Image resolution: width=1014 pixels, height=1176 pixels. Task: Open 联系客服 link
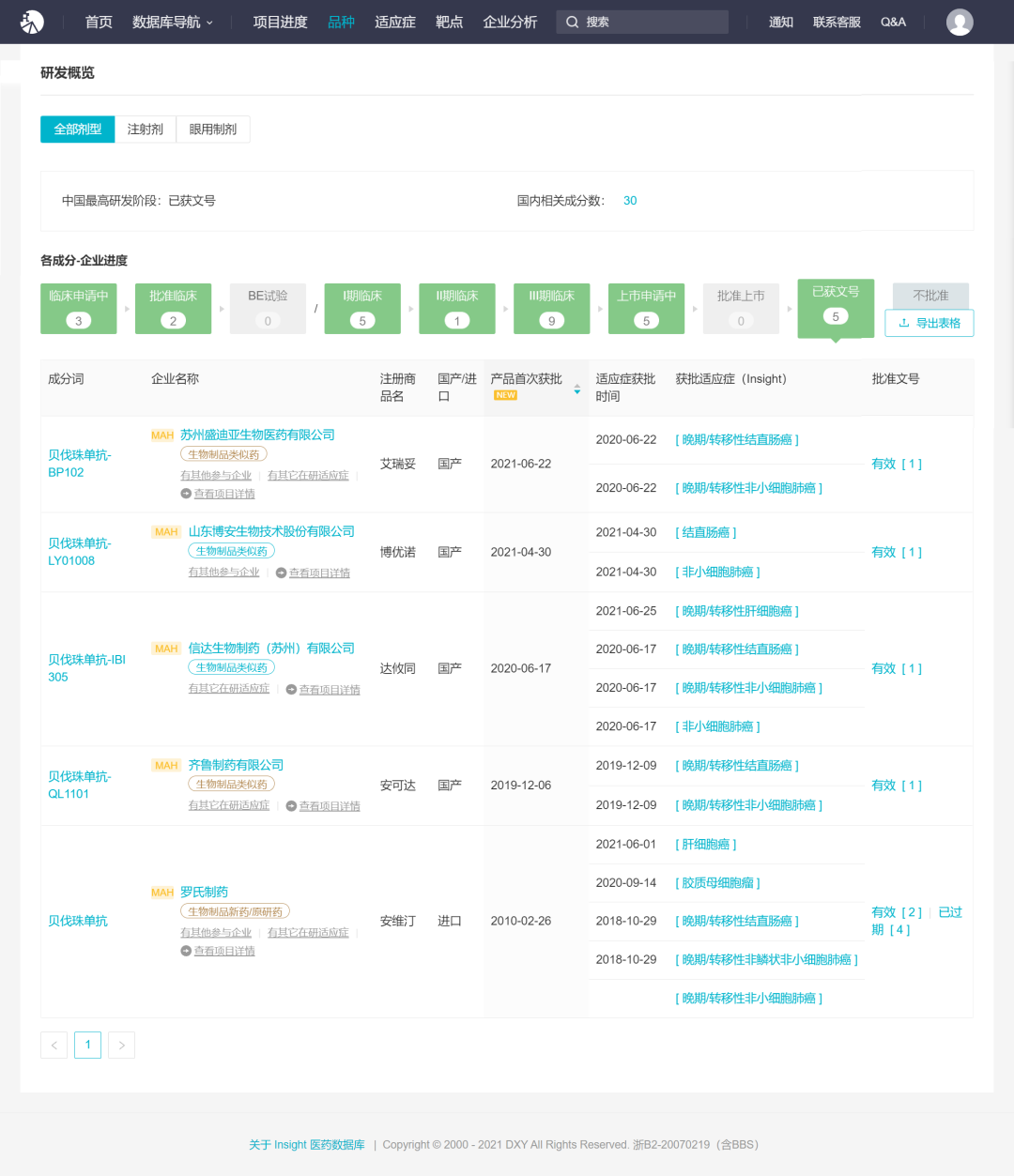(x=837, y=22)
